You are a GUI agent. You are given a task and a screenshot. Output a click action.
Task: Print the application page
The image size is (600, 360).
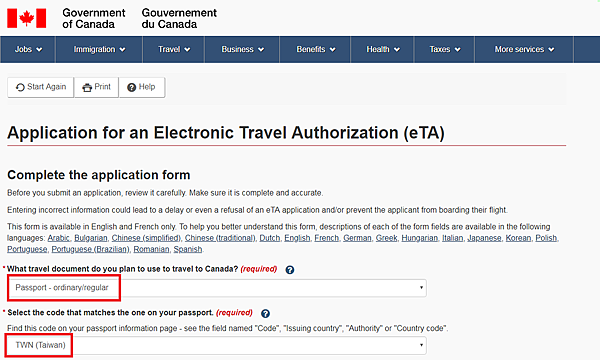click(96, 87)
